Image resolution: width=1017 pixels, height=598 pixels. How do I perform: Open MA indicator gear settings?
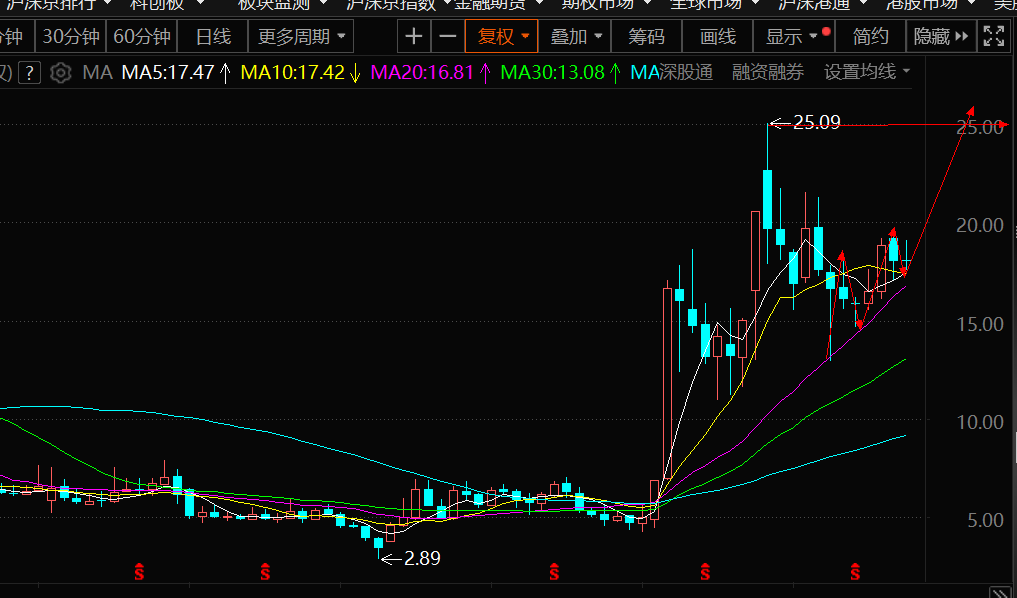(61, 72)
